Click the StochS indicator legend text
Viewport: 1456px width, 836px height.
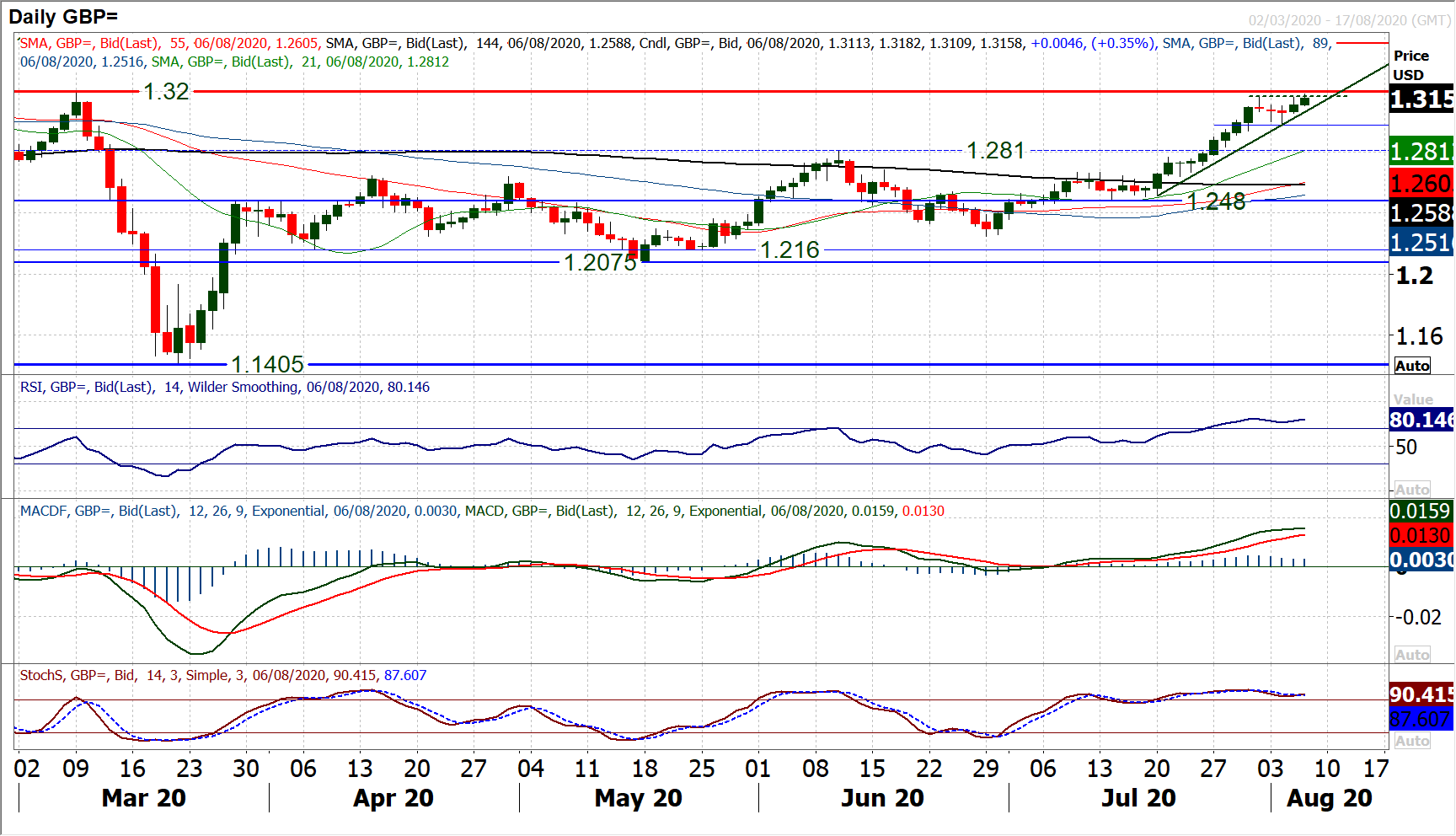222,675
